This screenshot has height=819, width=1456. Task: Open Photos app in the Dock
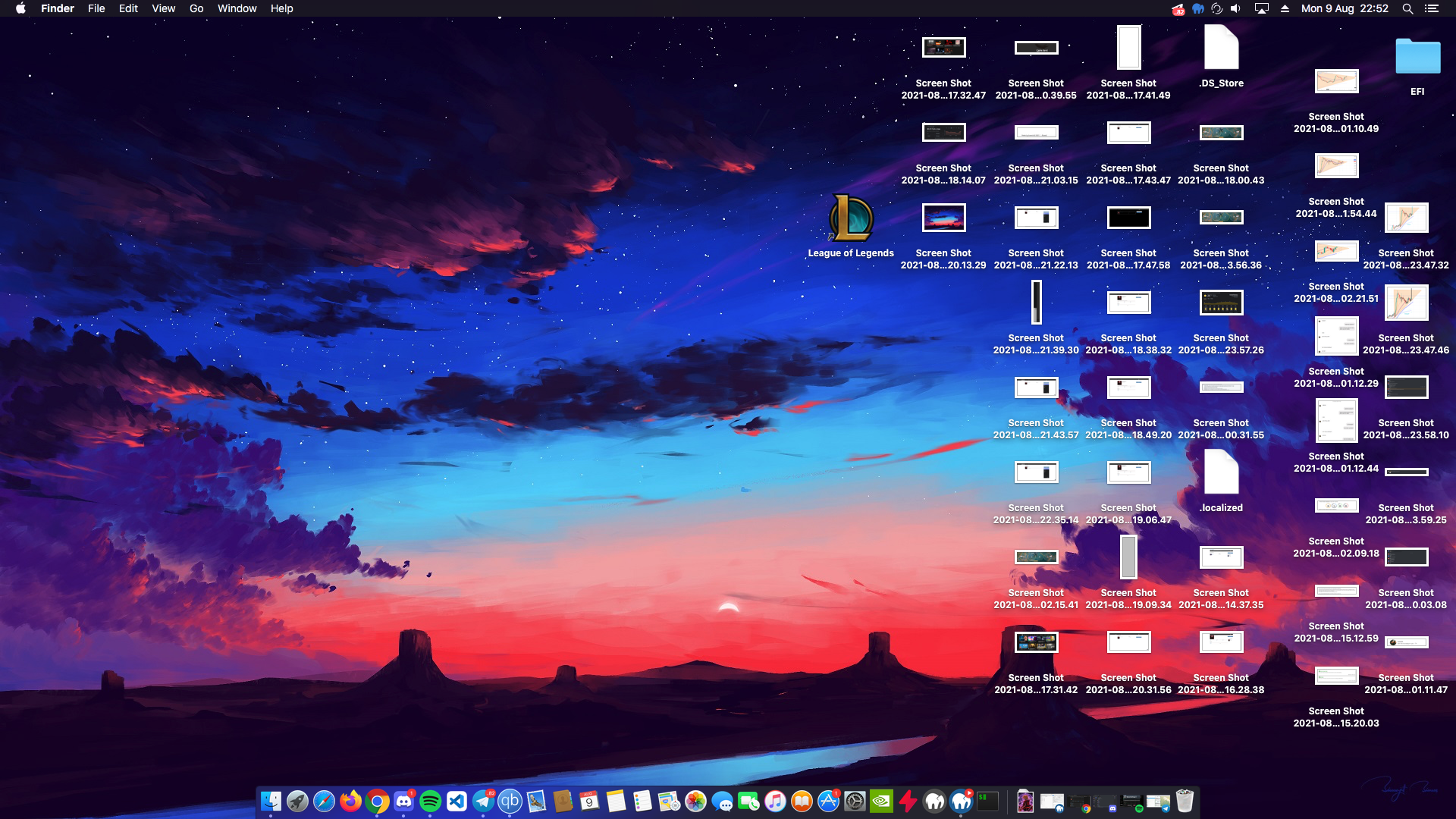point(695,801)
